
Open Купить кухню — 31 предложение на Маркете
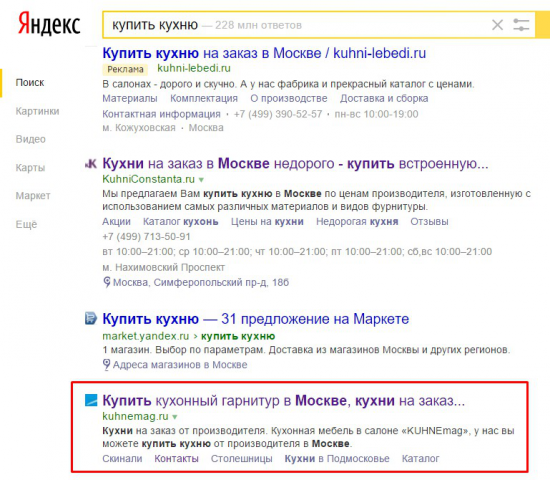coord(256,319)
